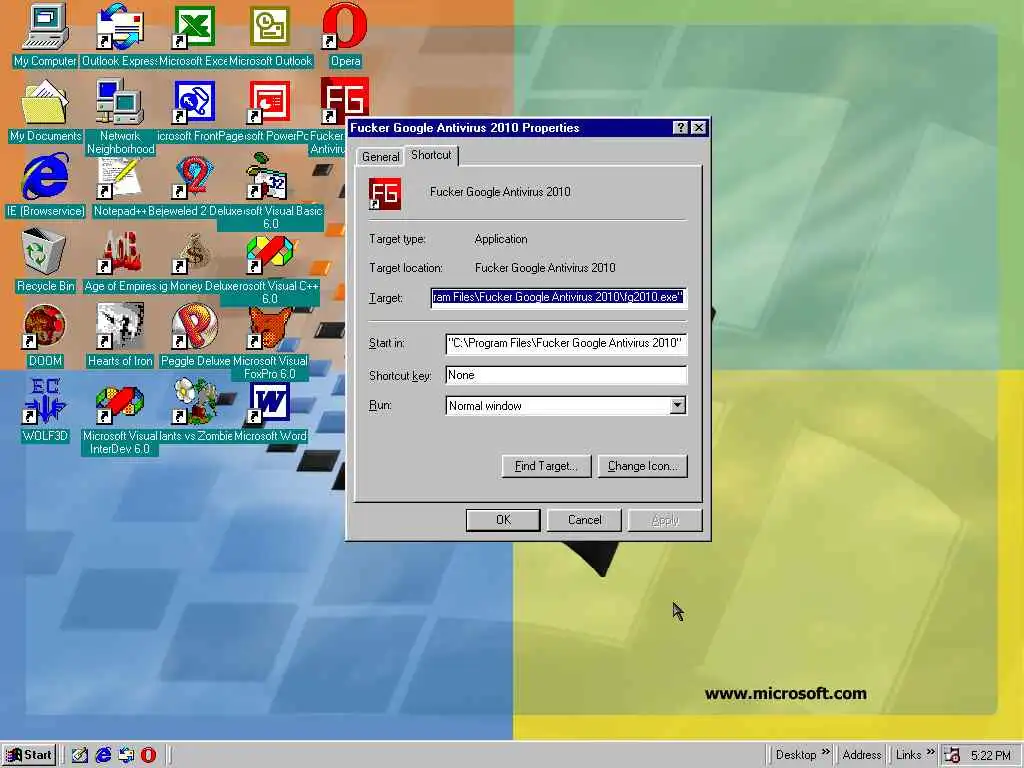The image size is (1024, 768).
Task: Select the Microsoft PowerPoint desktop shortcut
Action: coord(270,110)
